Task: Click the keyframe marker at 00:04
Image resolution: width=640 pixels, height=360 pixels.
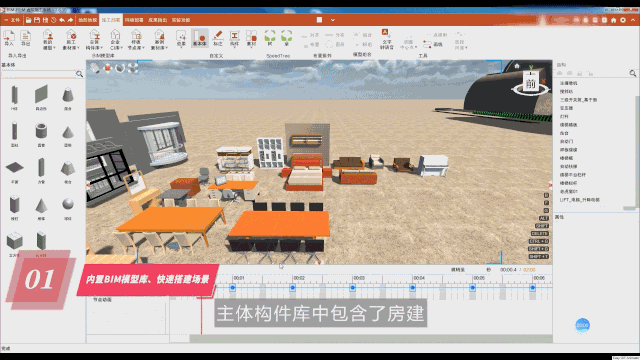Action: pos(412,288)
